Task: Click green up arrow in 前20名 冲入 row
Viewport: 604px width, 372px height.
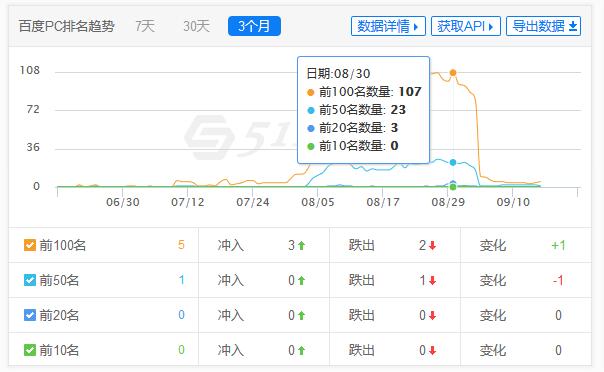Action: pyautogui.click(x=301, y=315)
